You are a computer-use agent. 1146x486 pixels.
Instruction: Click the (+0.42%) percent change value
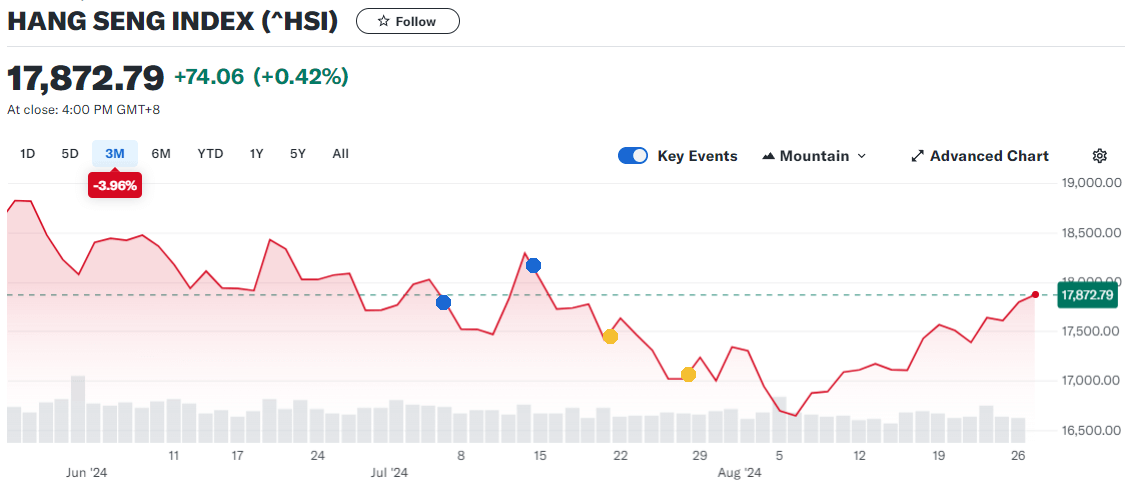[x=301, y=76]
